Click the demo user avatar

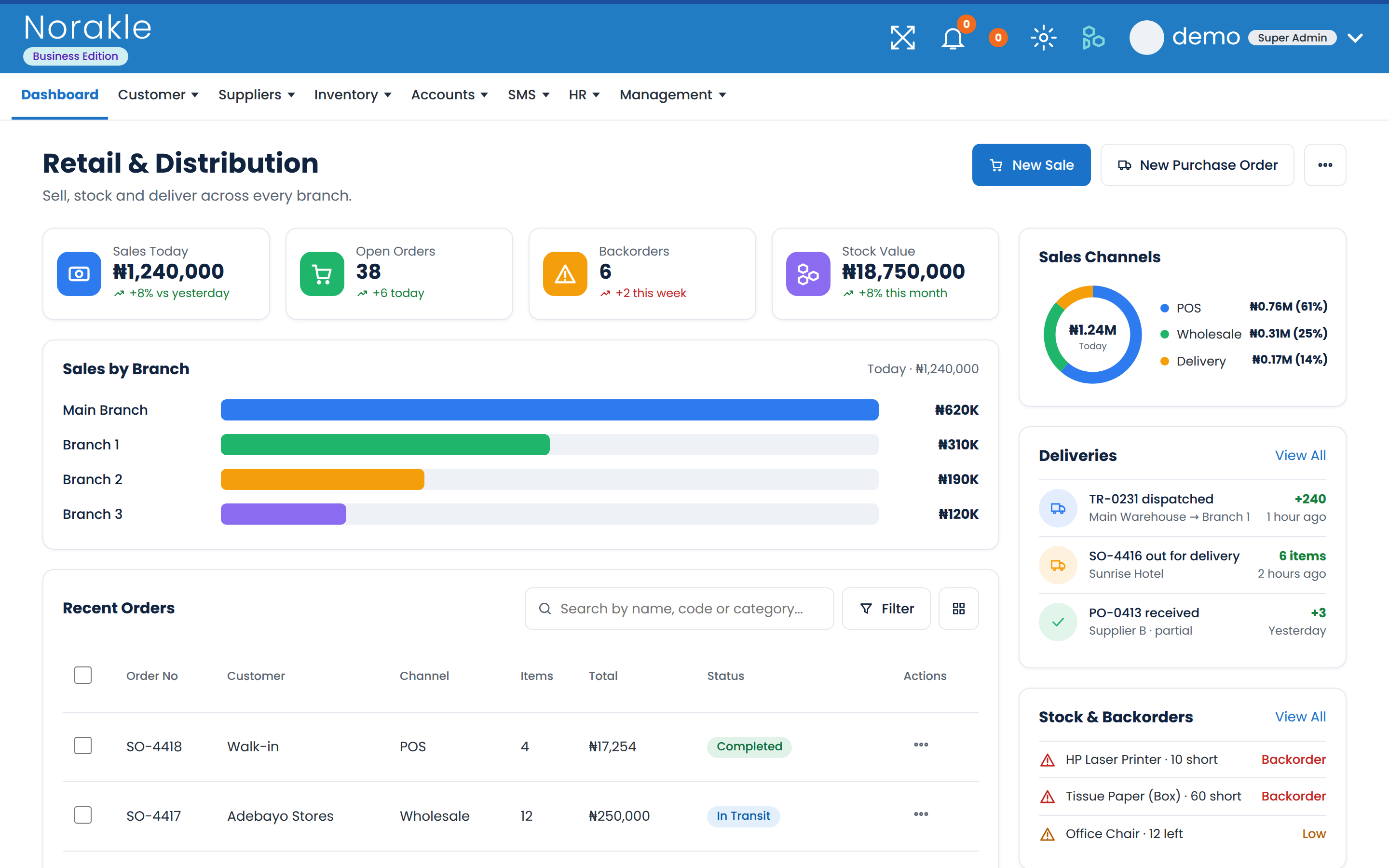[1146, 38]
